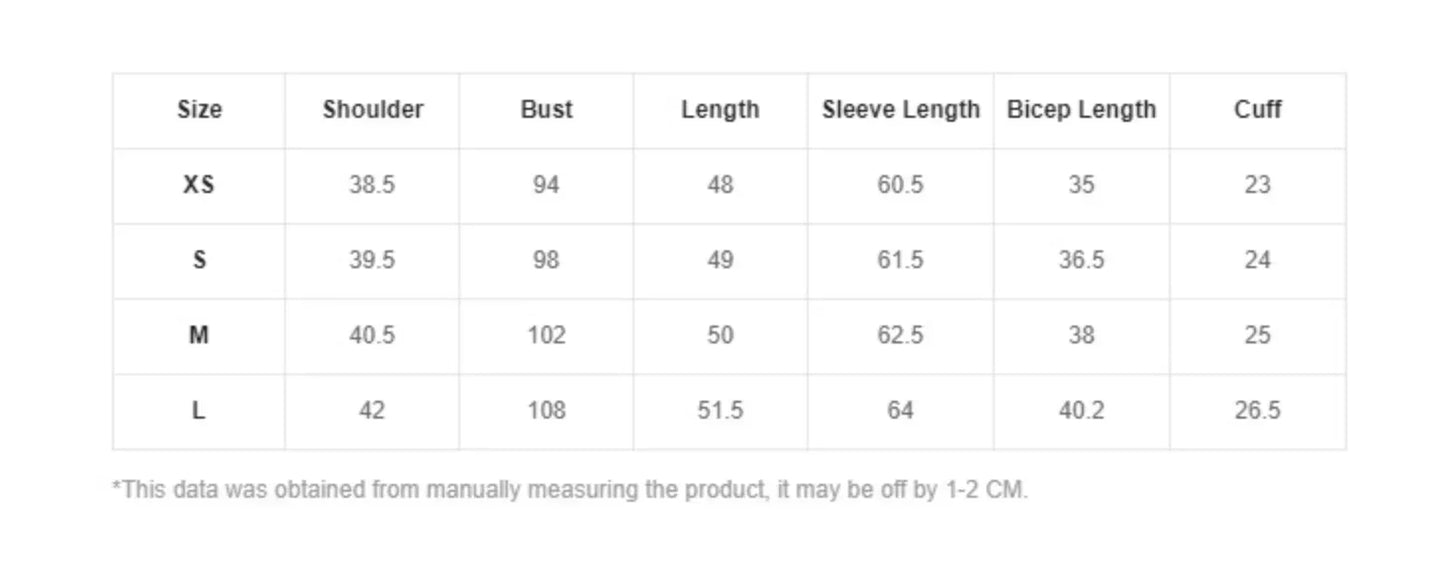Click the cuff value 26.5

pos(1257,410)
